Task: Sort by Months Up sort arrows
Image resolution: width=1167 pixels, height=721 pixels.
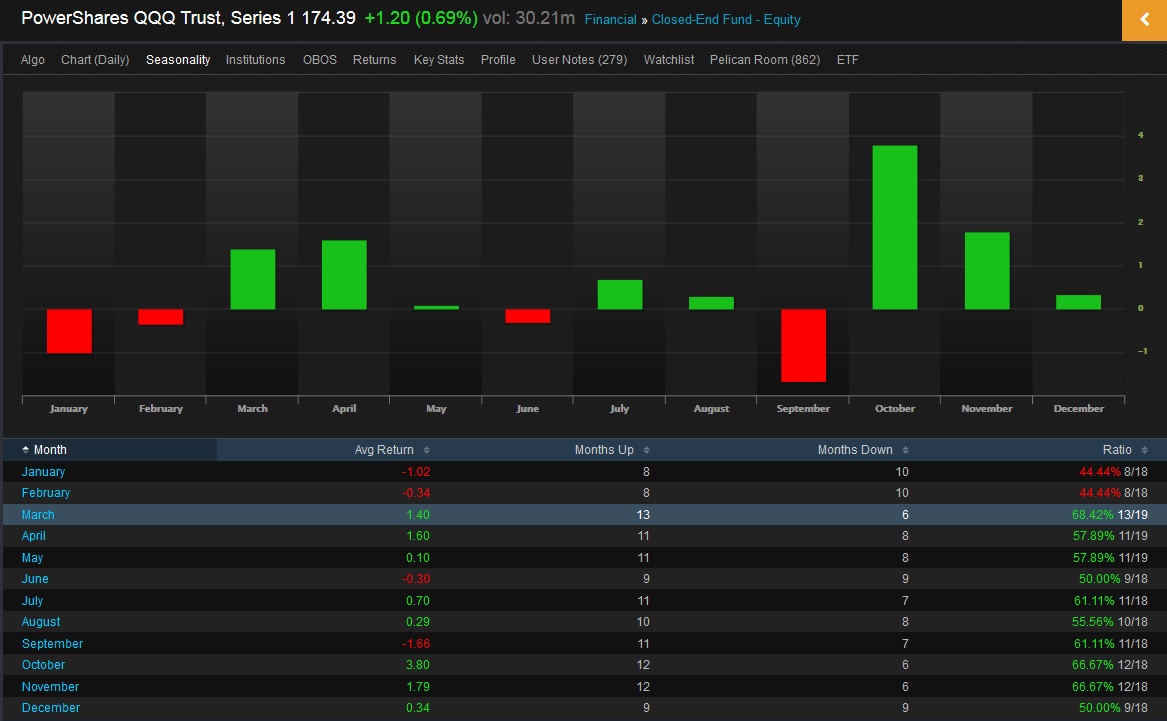Action: tap(646, 450)
